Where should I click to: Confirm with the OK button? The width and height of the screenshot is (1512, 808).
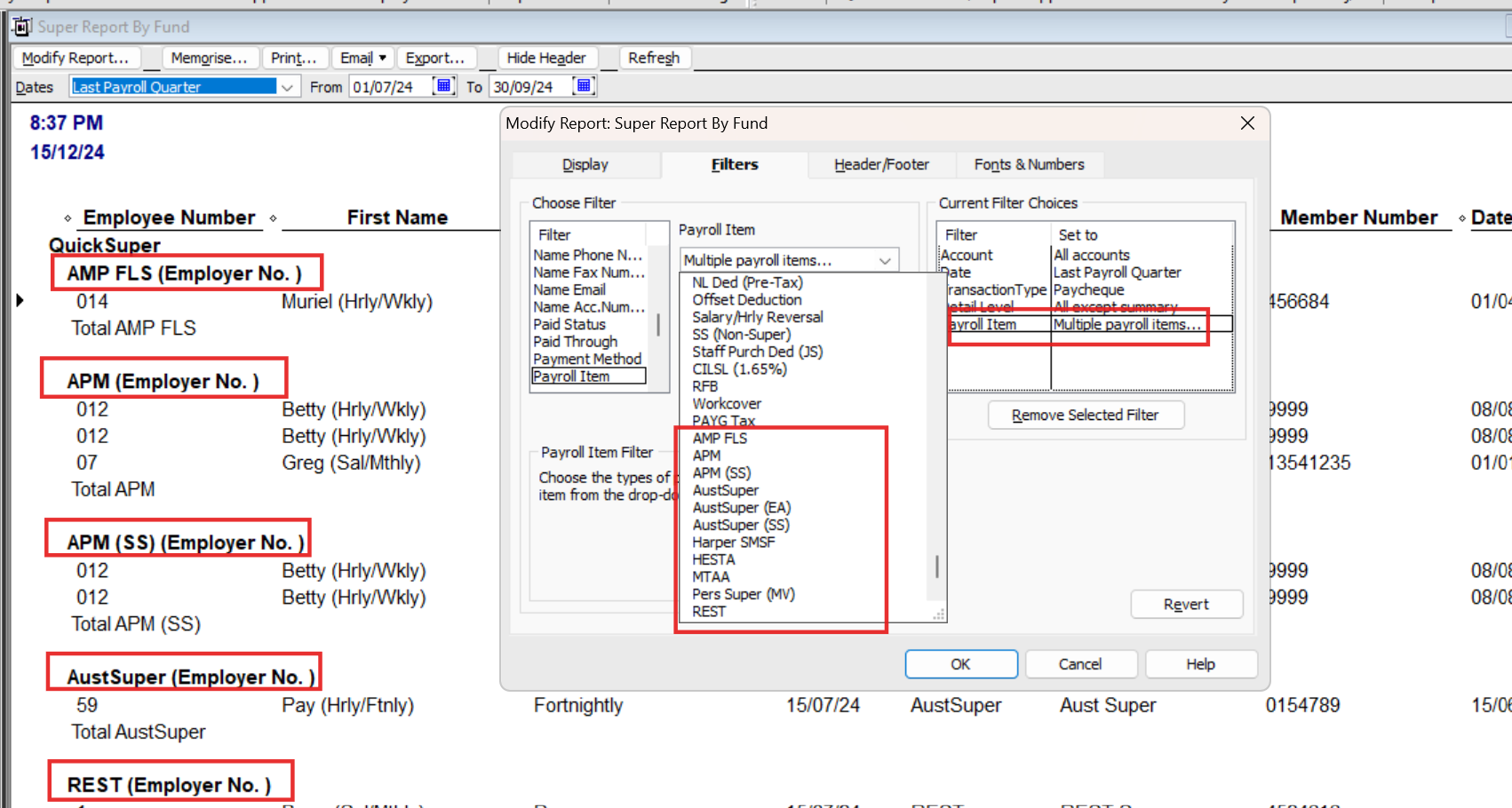pyautogui.click(x=961, y=664)
